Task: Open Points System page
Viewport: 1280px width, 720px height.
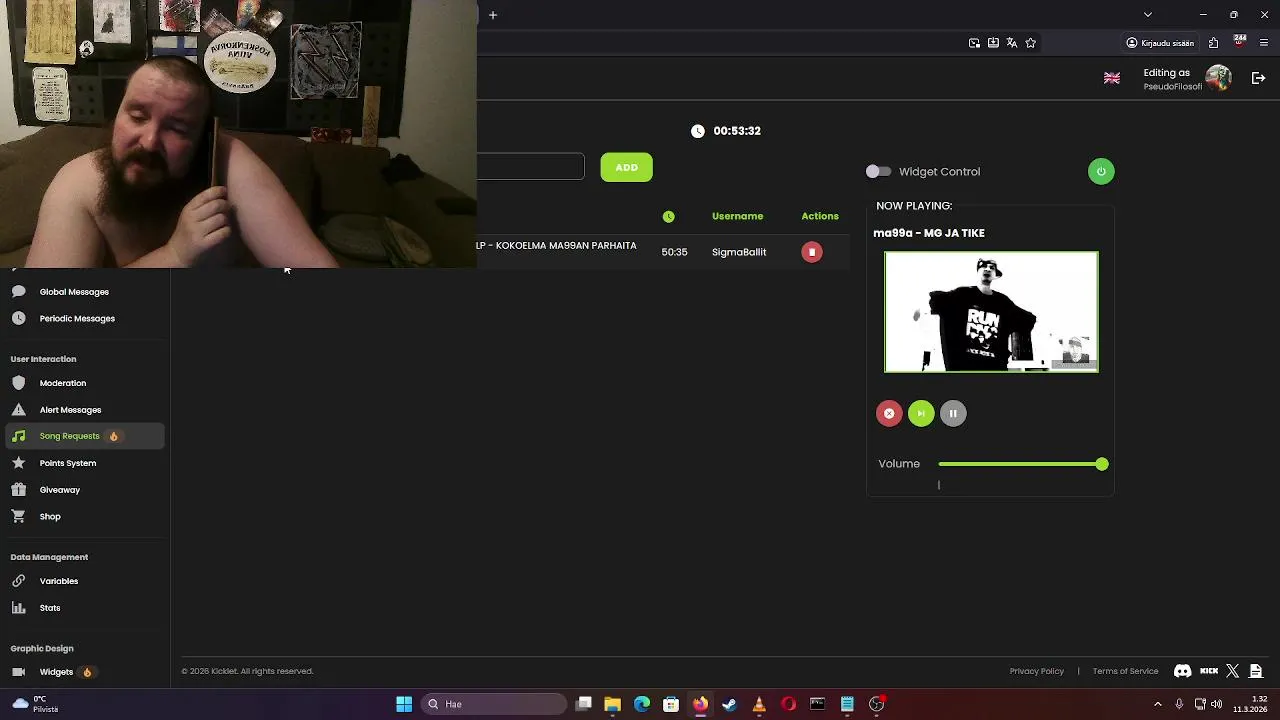Action: (68, 463)
